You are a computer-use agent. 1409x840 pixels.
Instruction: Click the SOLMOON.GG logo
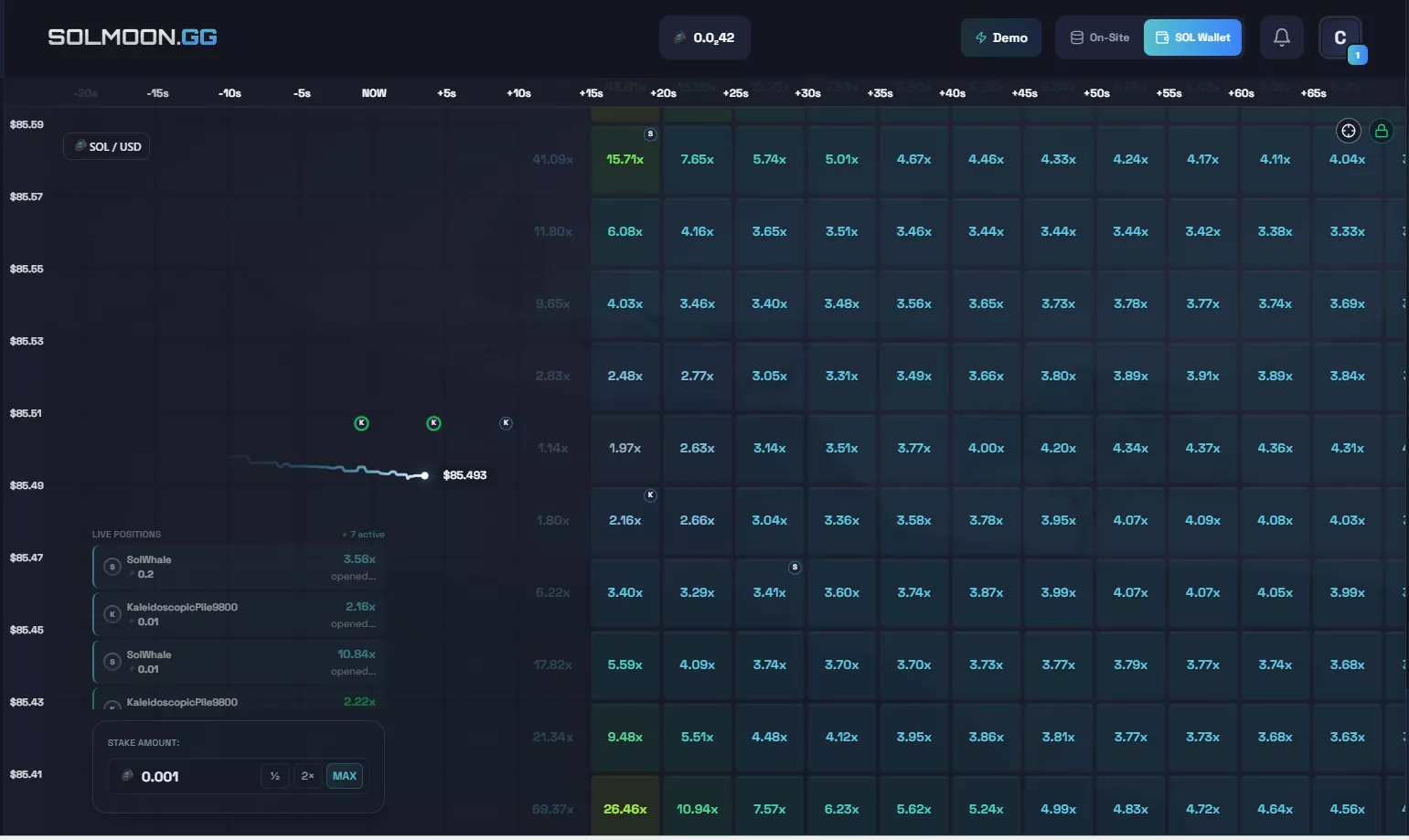(133, 37)
